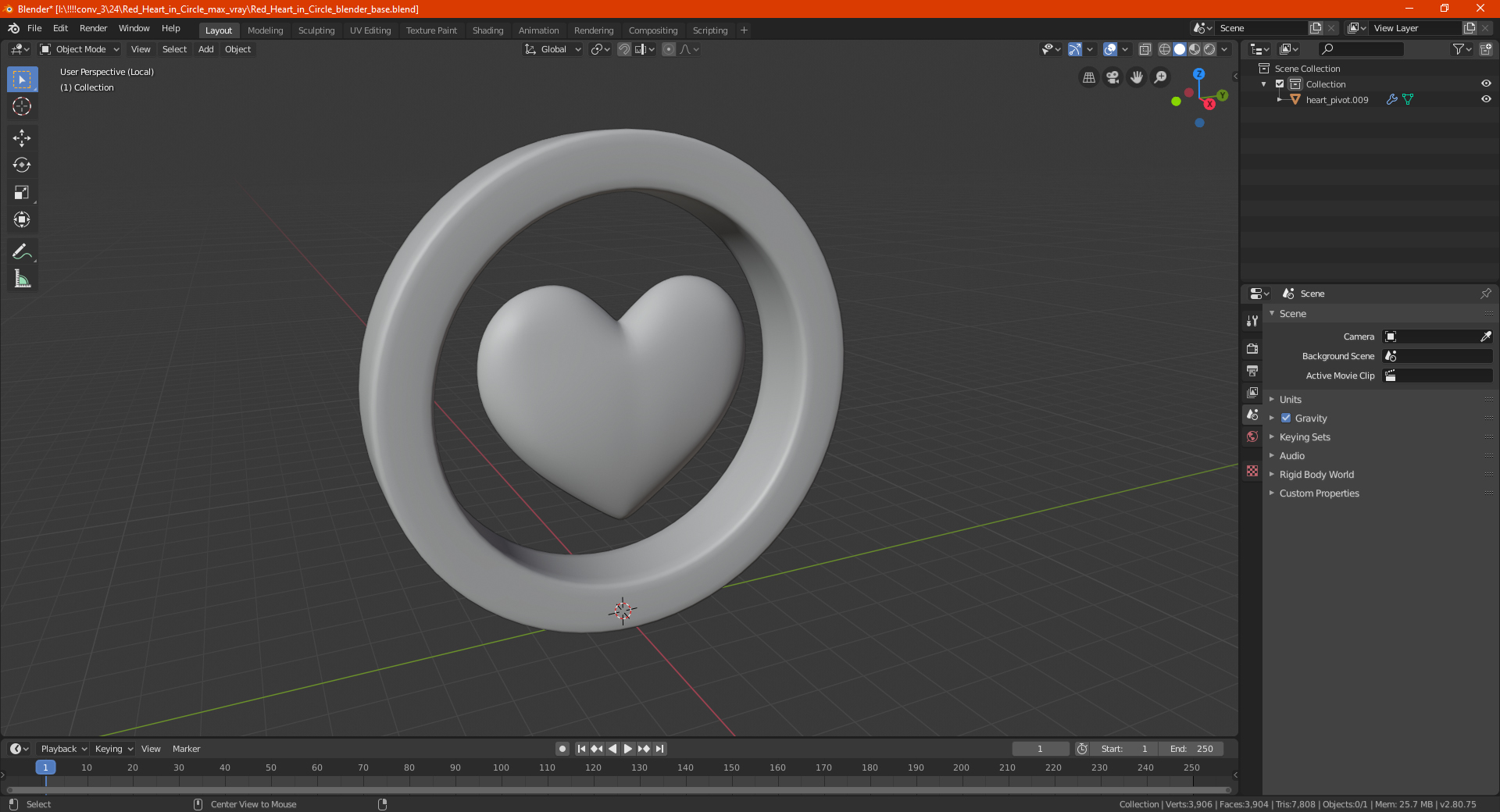The height and width of the screenshot is (812, 1500).
Task: Switch to the Modeling workspace tab
Action: [x=265, y=30]
